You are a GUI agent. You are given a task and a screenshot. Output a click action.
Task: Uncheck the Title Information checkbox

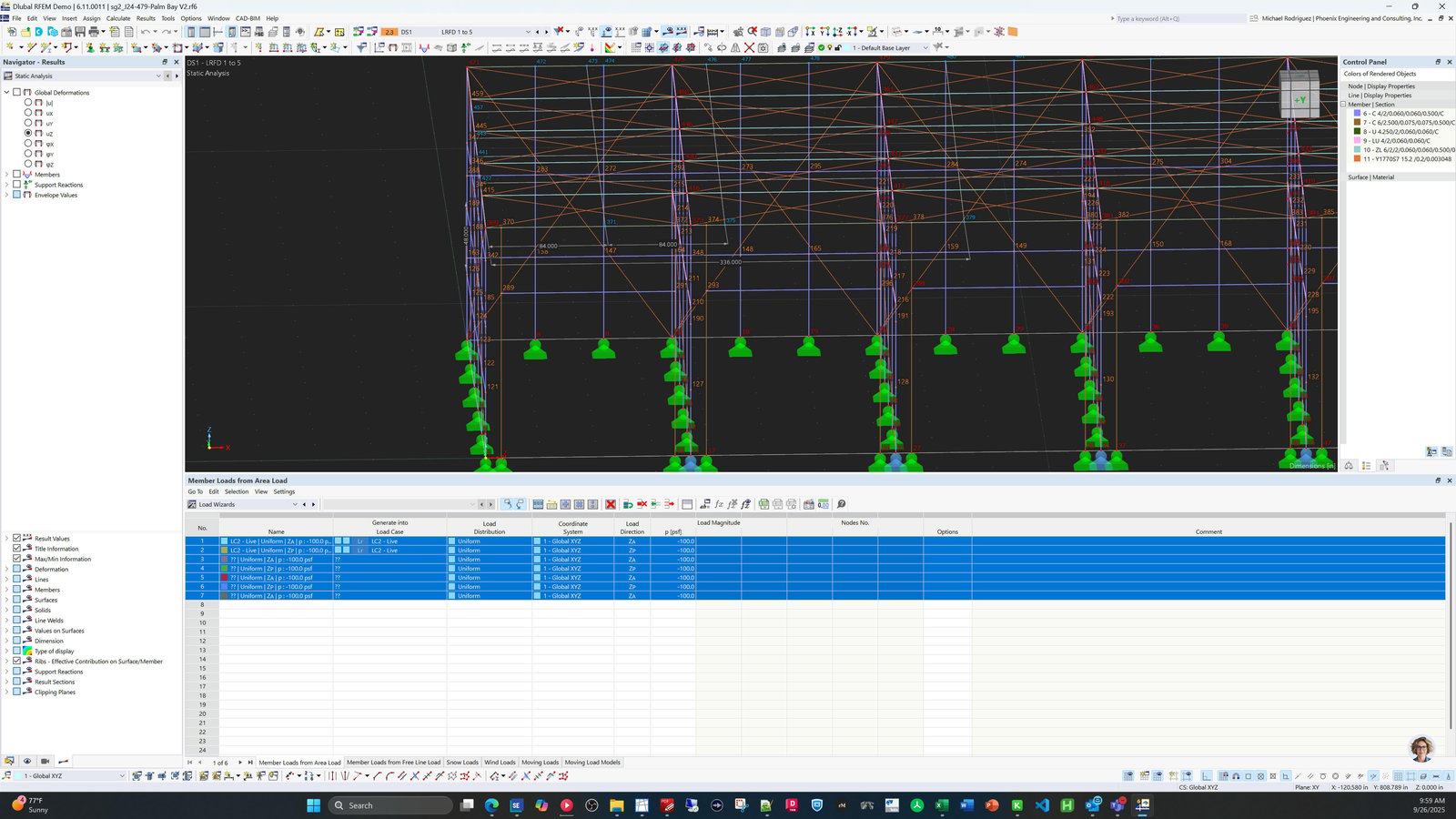pyautogui.click(x=16, y=549)
